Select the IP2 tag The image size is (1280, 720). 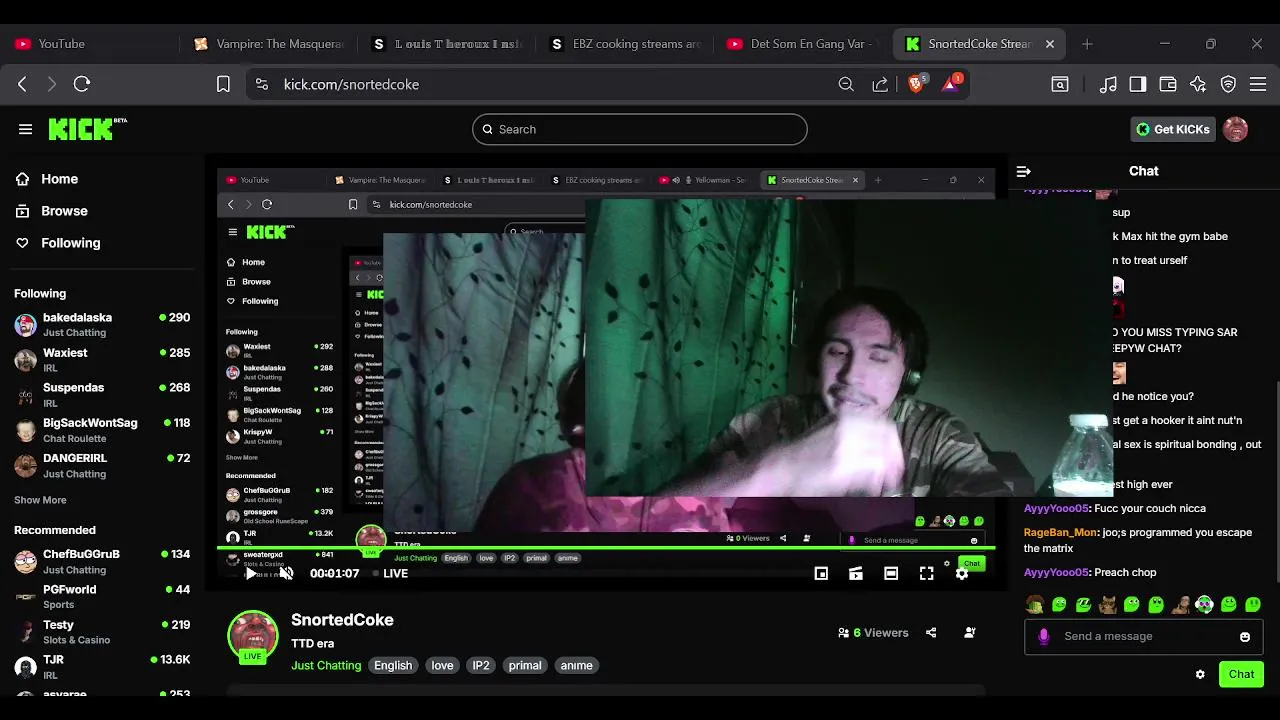tap(481, 665)
